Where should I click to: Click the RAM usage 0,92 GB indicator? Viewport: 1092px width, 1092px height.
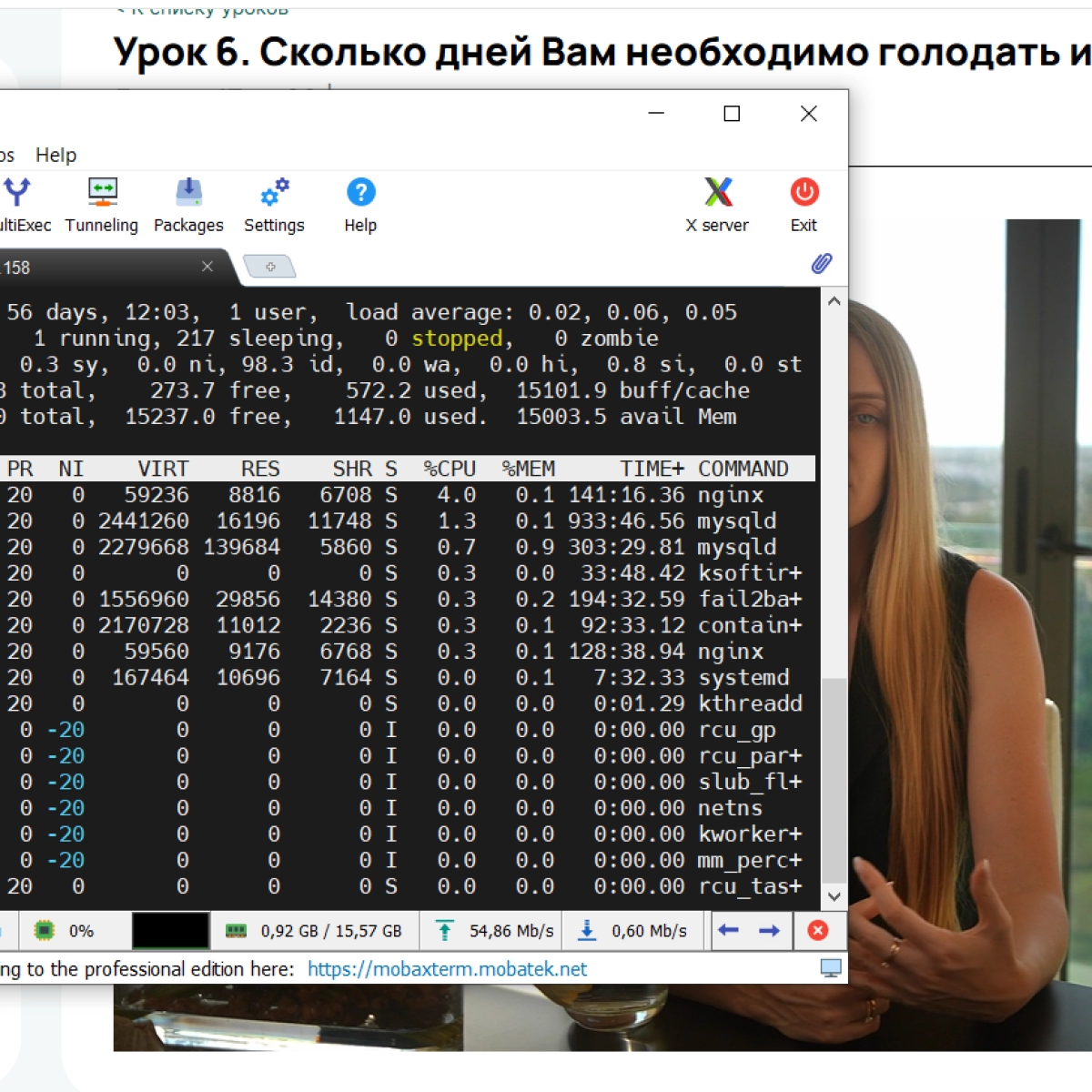(315, 931)
